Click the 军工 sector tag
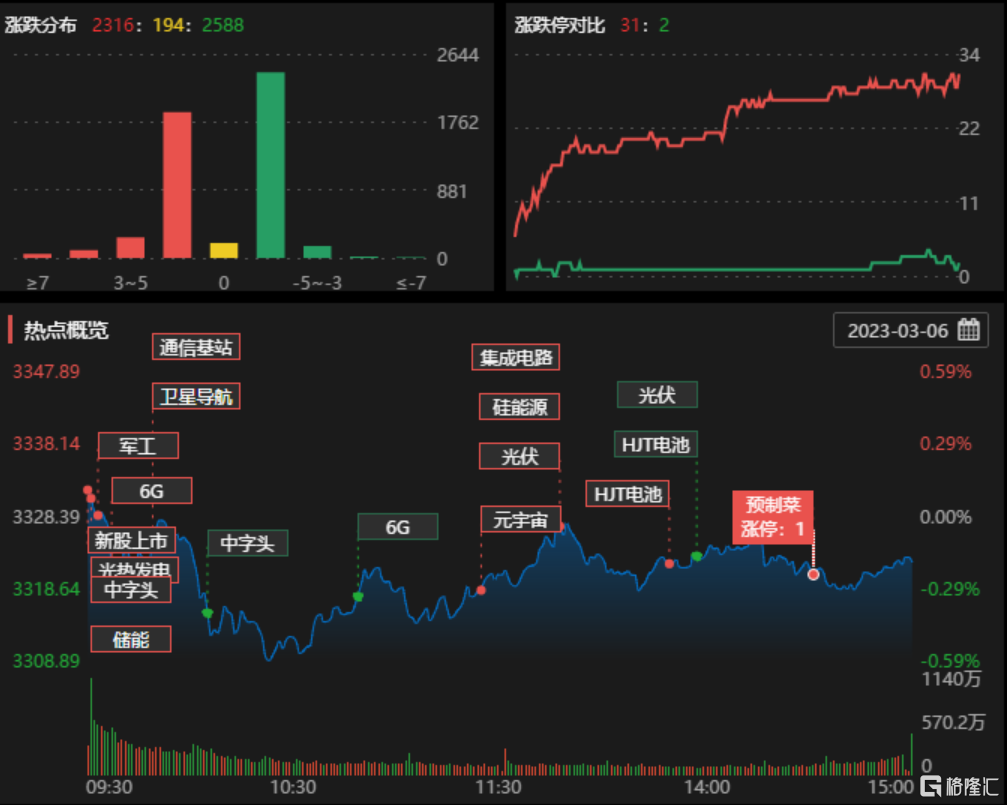The height and width of the screenshot is (805, 1007). [x=137, y=445]
